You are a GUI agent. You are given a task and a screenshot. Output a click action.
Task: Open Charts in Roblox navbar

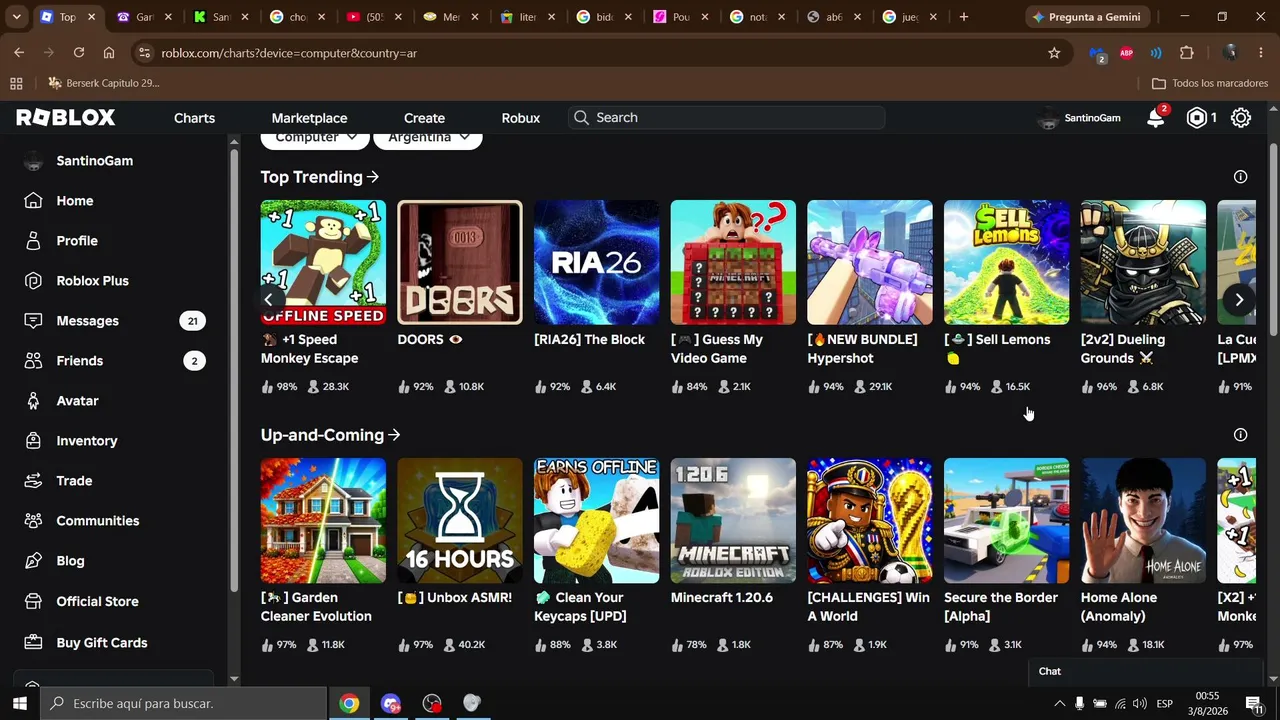click(x=194, y=118)
